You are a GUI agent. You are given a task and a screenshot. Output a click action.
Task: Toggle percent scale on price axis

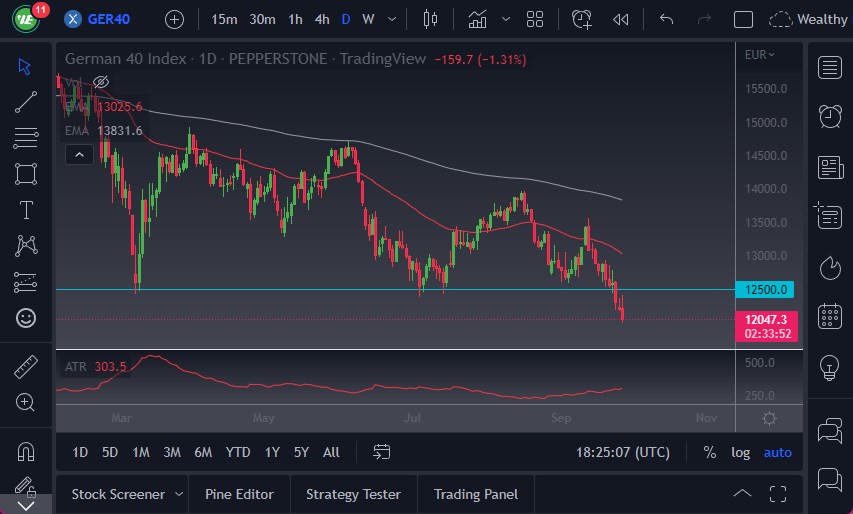(709, 452)
